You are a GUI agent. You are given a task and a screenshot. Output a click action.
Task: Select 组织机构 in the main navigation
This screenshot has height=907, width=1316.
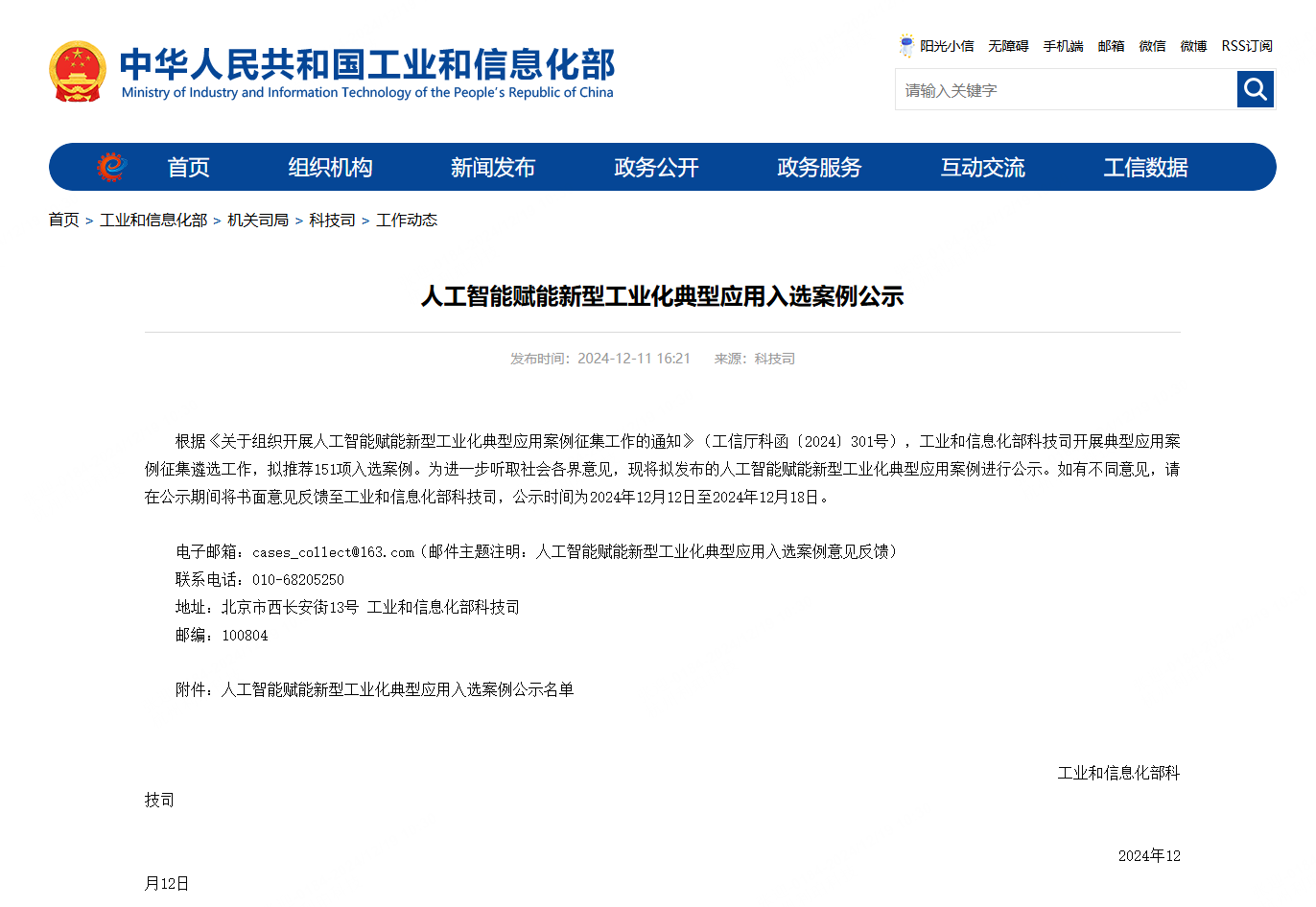[330, 168]
